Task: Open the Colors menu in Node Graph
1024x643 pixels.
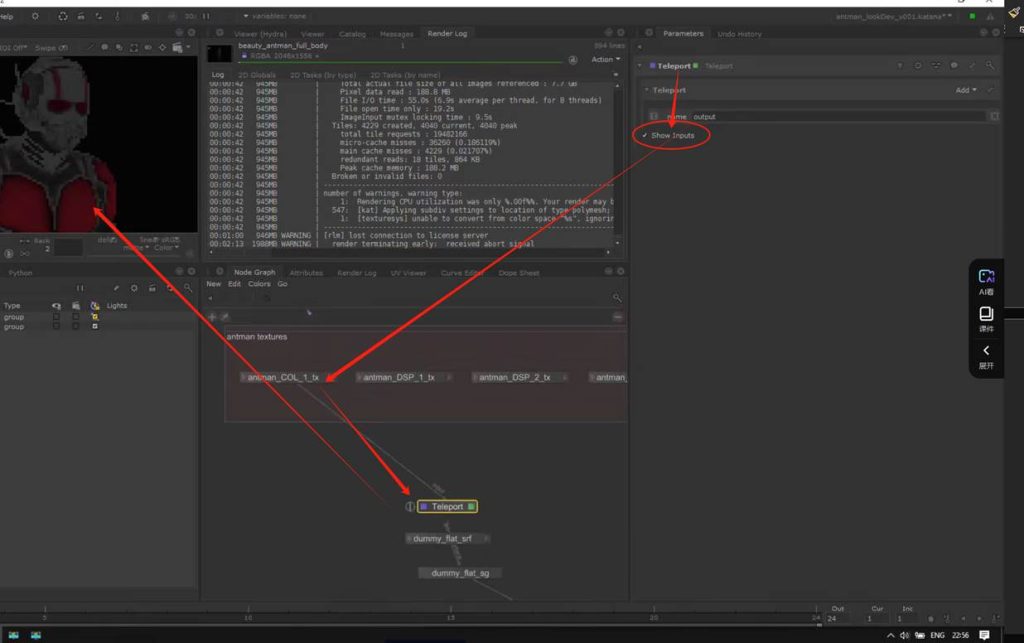Action: [259, 284]
